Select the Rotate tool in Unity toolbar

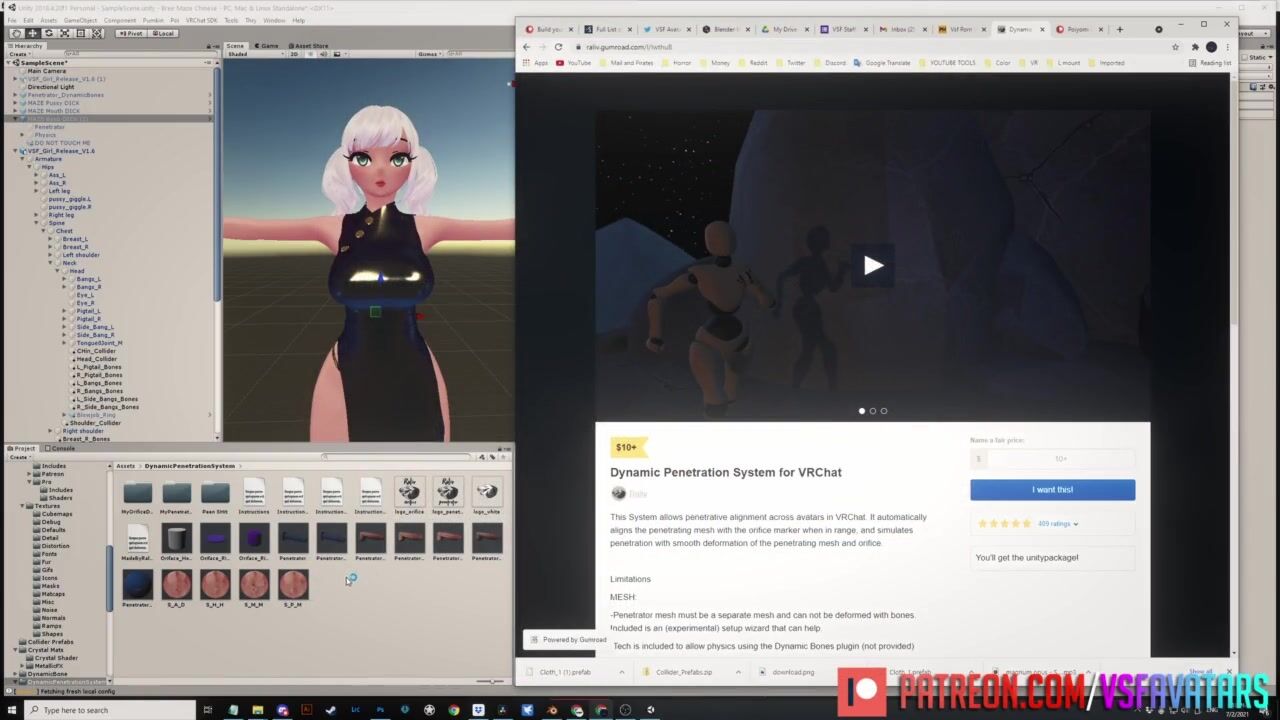[x=48, y=33]
